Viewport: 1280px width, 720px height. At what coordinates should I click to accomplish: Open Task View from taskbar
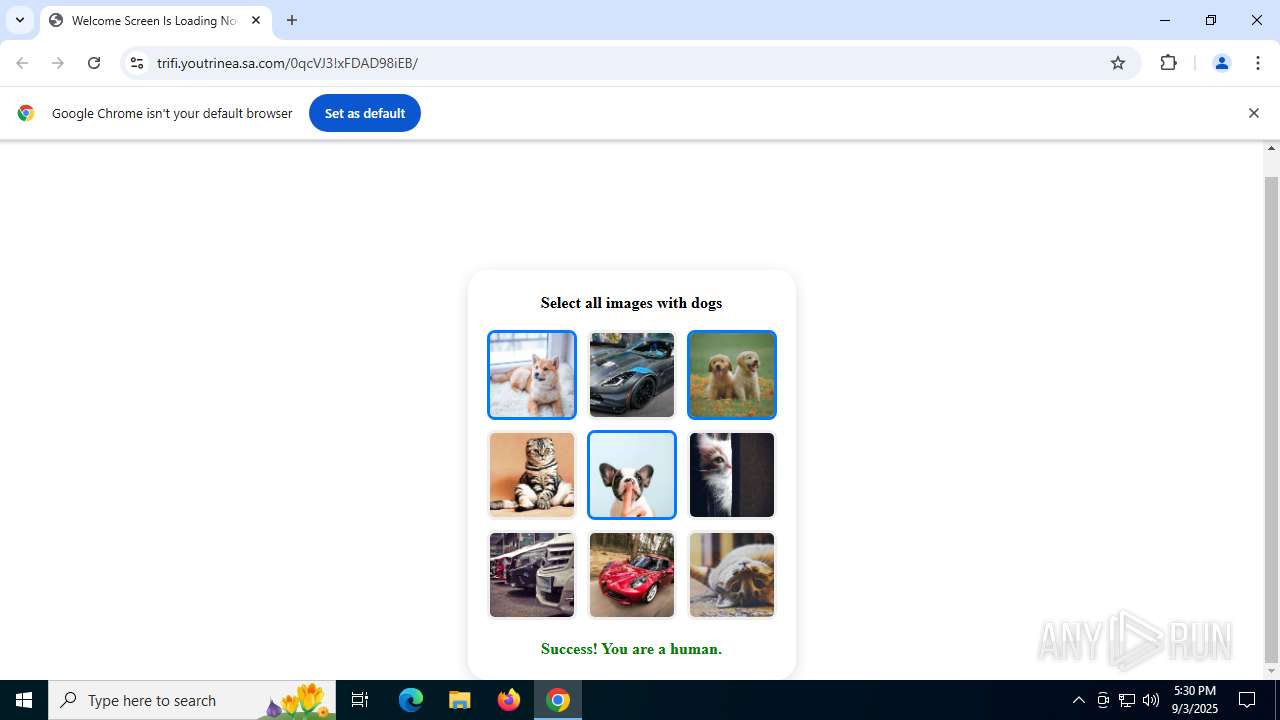point(360,700)
